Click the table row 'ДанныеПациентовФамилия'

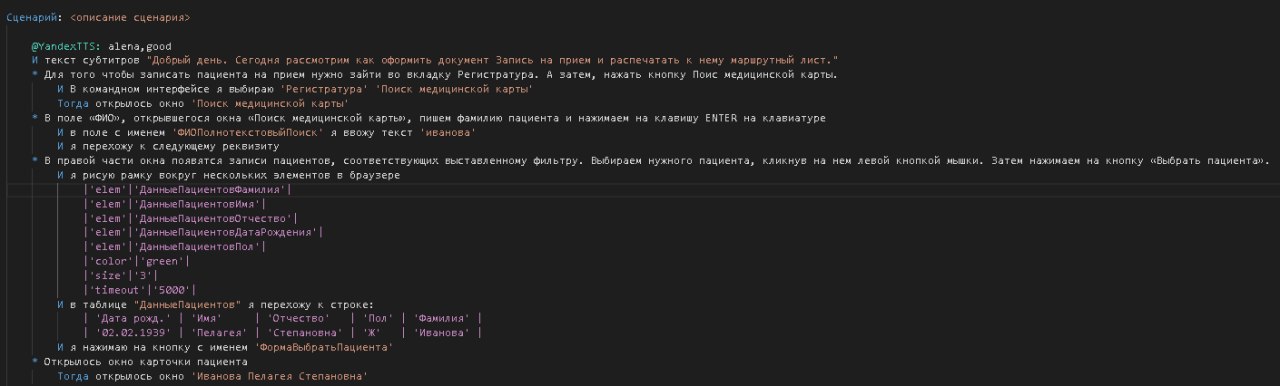pos(188,189)
